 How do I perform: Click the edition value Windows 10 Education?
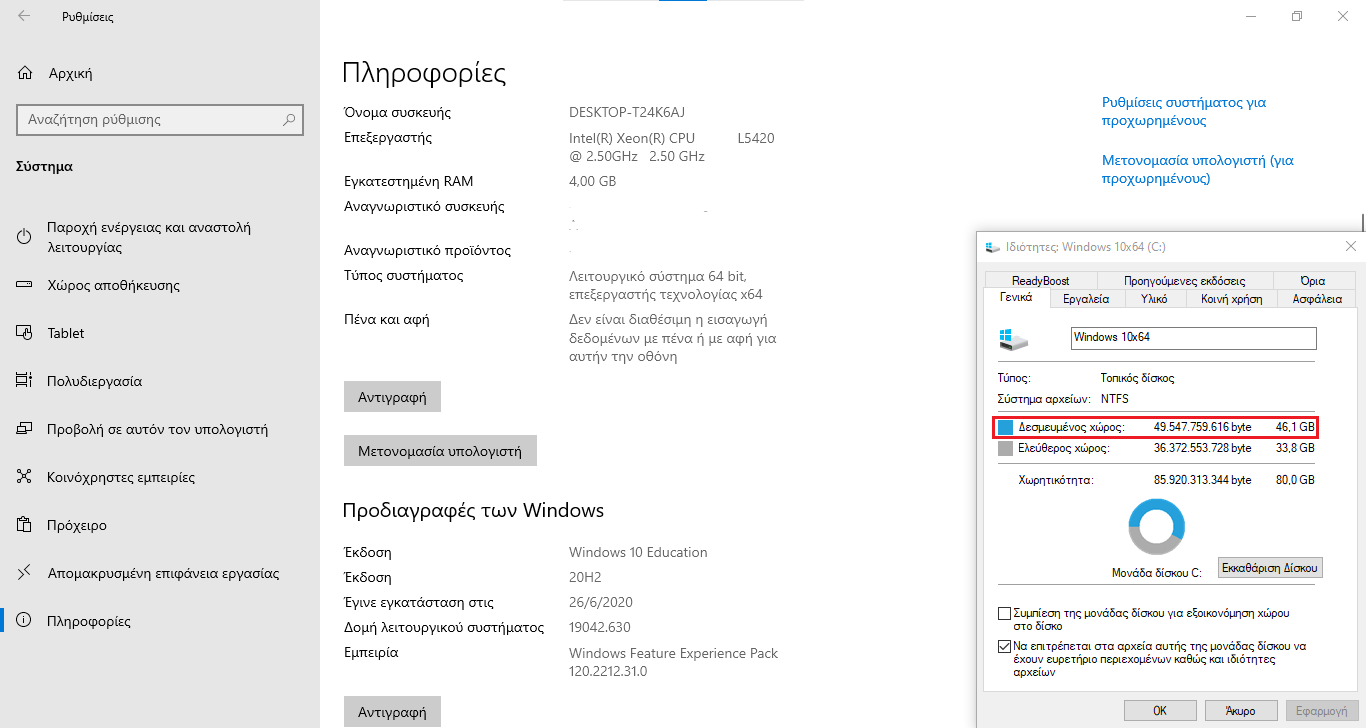tap(638, 552)
